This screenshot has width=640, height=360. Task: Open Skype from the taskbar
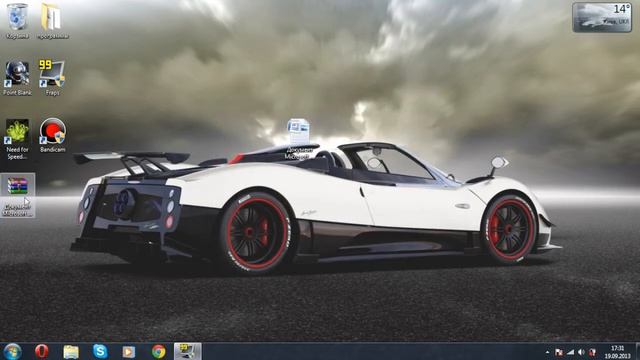(100, 351)
